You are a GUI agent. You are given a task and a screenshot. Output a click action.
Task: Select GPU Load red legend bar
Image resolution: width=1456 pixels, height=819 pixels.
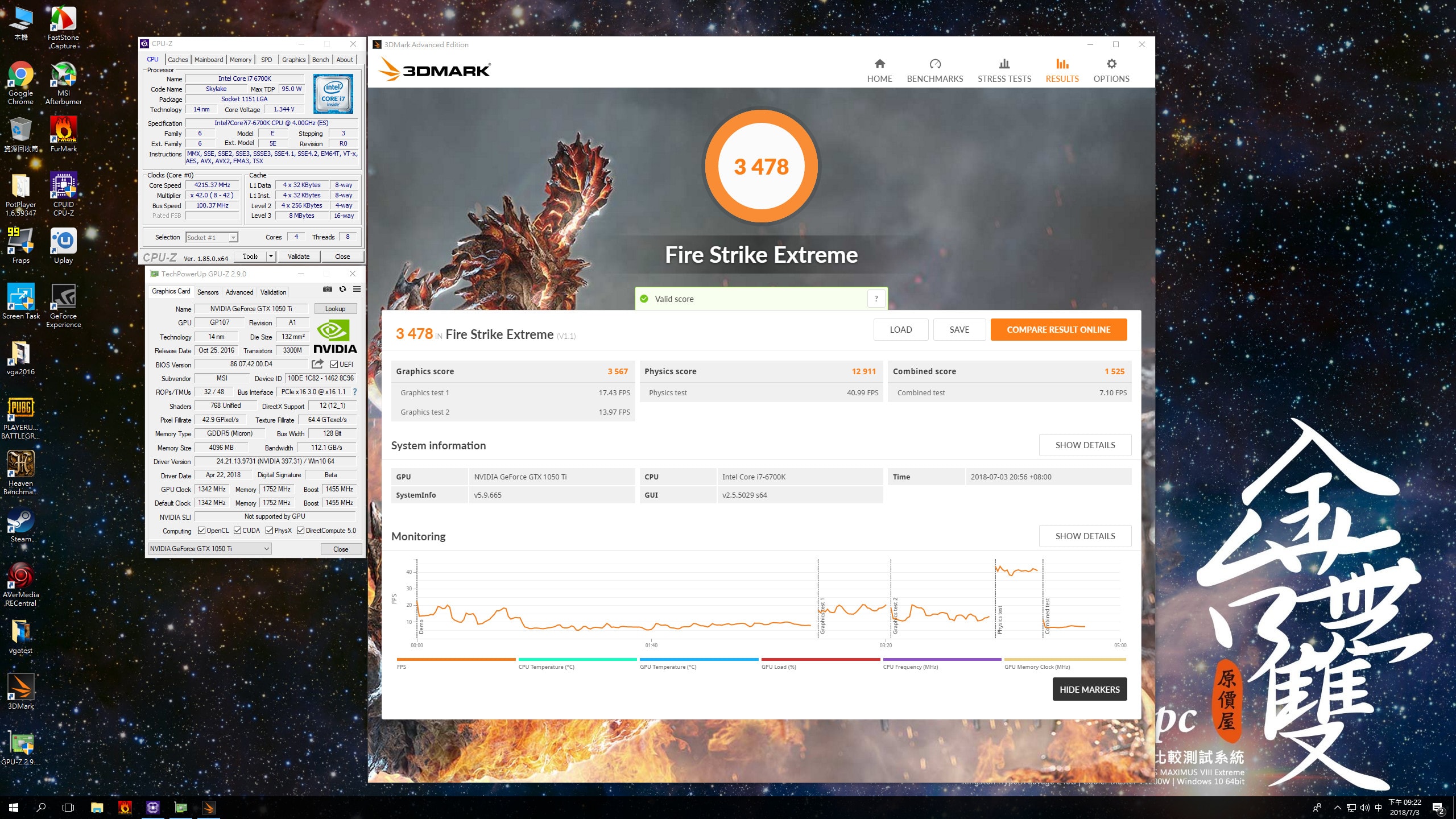820,660
